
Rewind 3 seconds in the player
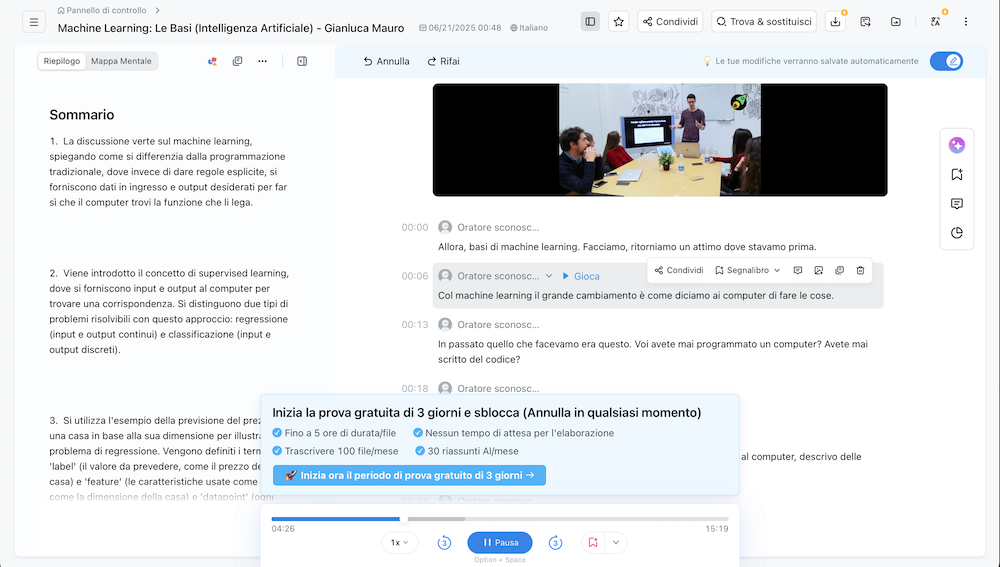click(x=445, y=543)
